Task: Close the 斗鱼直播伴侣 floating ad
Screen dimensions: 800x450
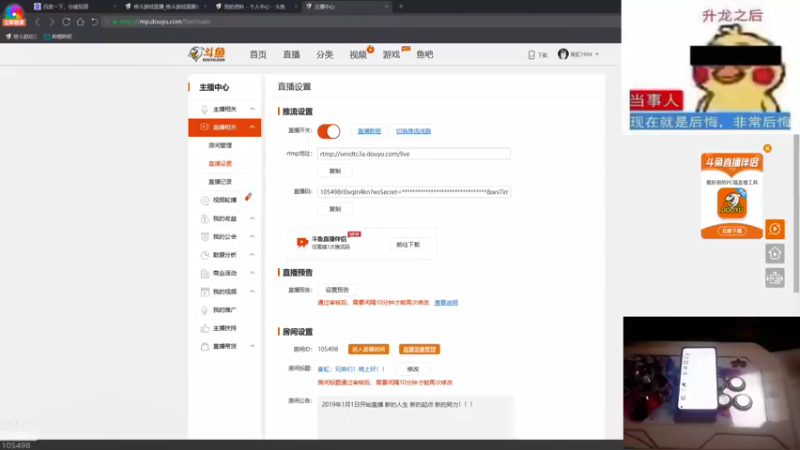Action: coord(767,148)
